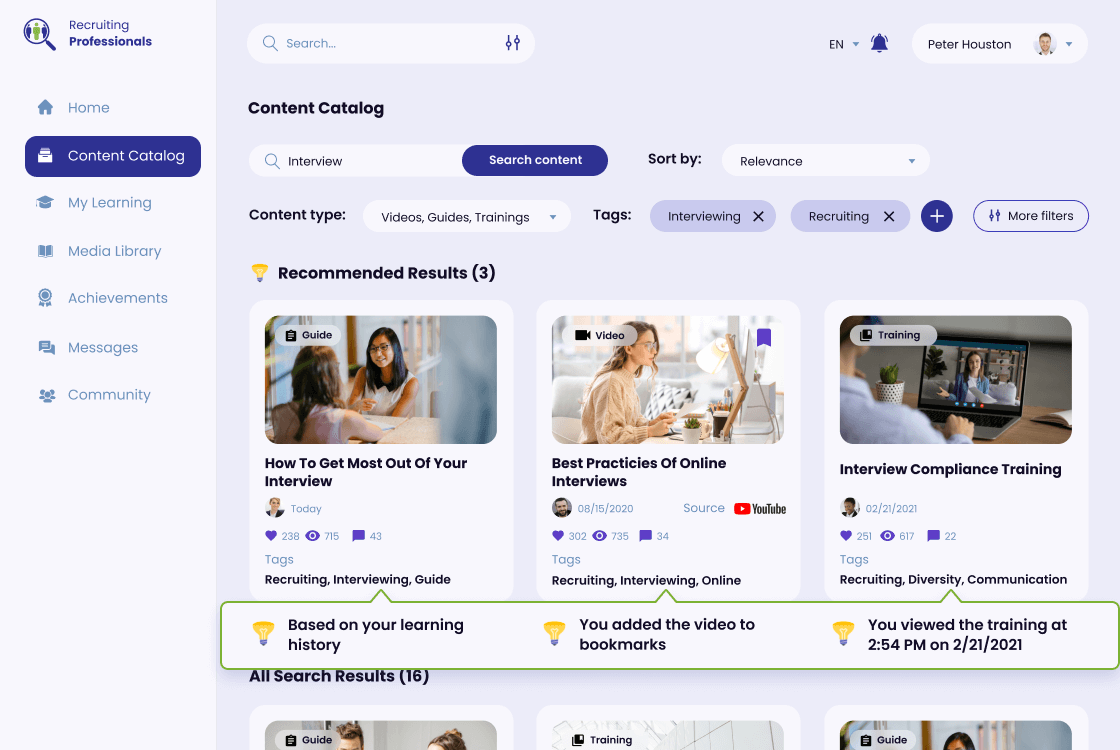Click the Search content button
This screenshot has height=750, width=1120.
[x=535, y=160]
